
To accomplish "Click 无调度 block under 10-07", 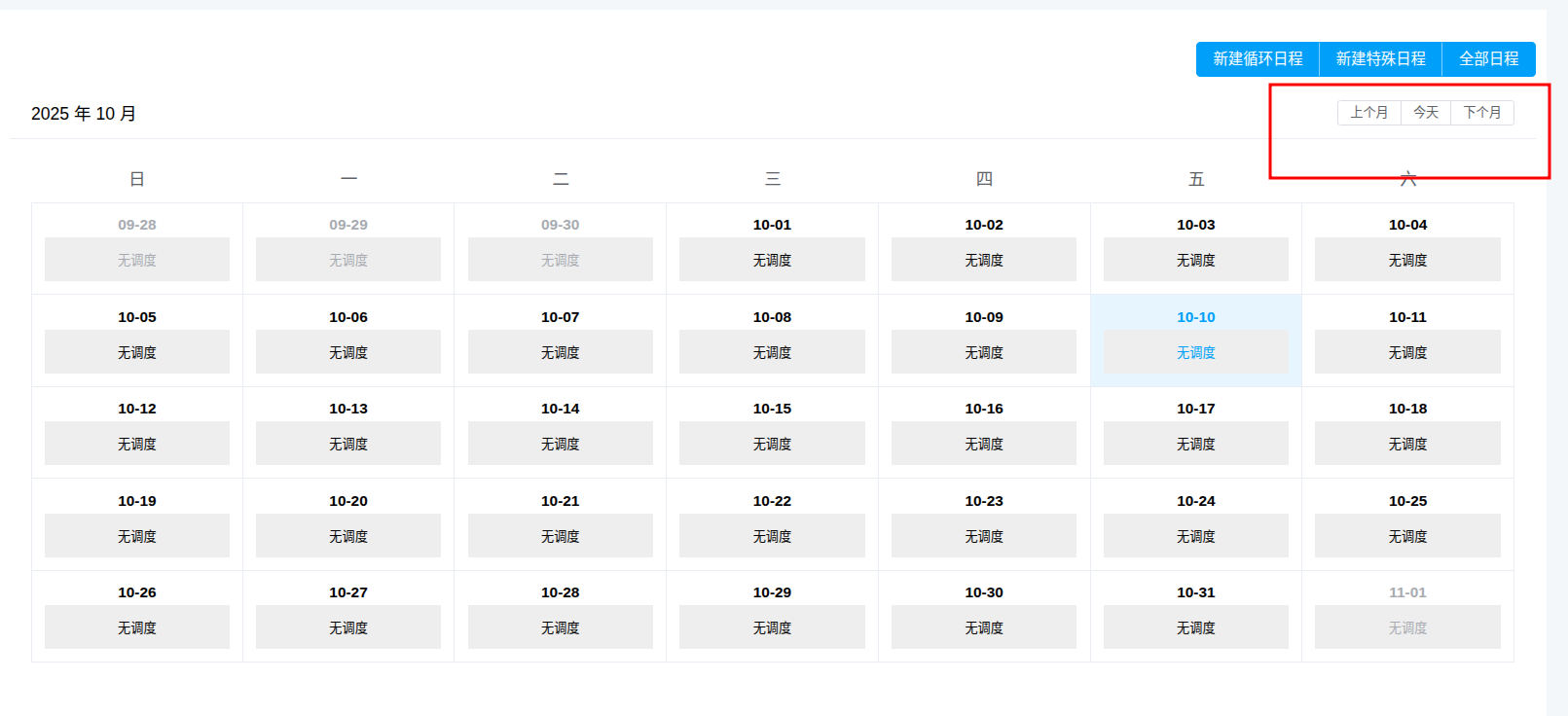I will [x=560, y=352].
